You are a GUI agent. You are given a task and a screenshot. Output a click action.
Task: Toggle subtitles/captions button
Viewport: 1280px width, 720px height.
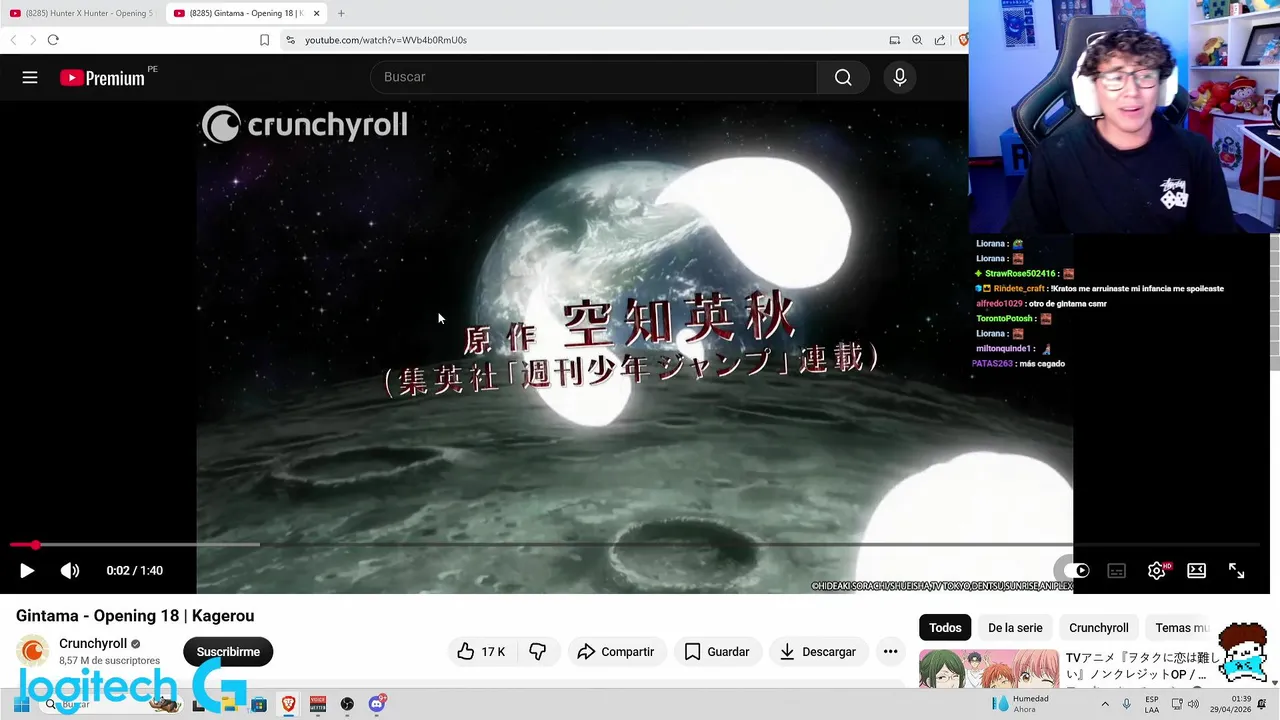pyautogui.click(x=1117, y=570)
